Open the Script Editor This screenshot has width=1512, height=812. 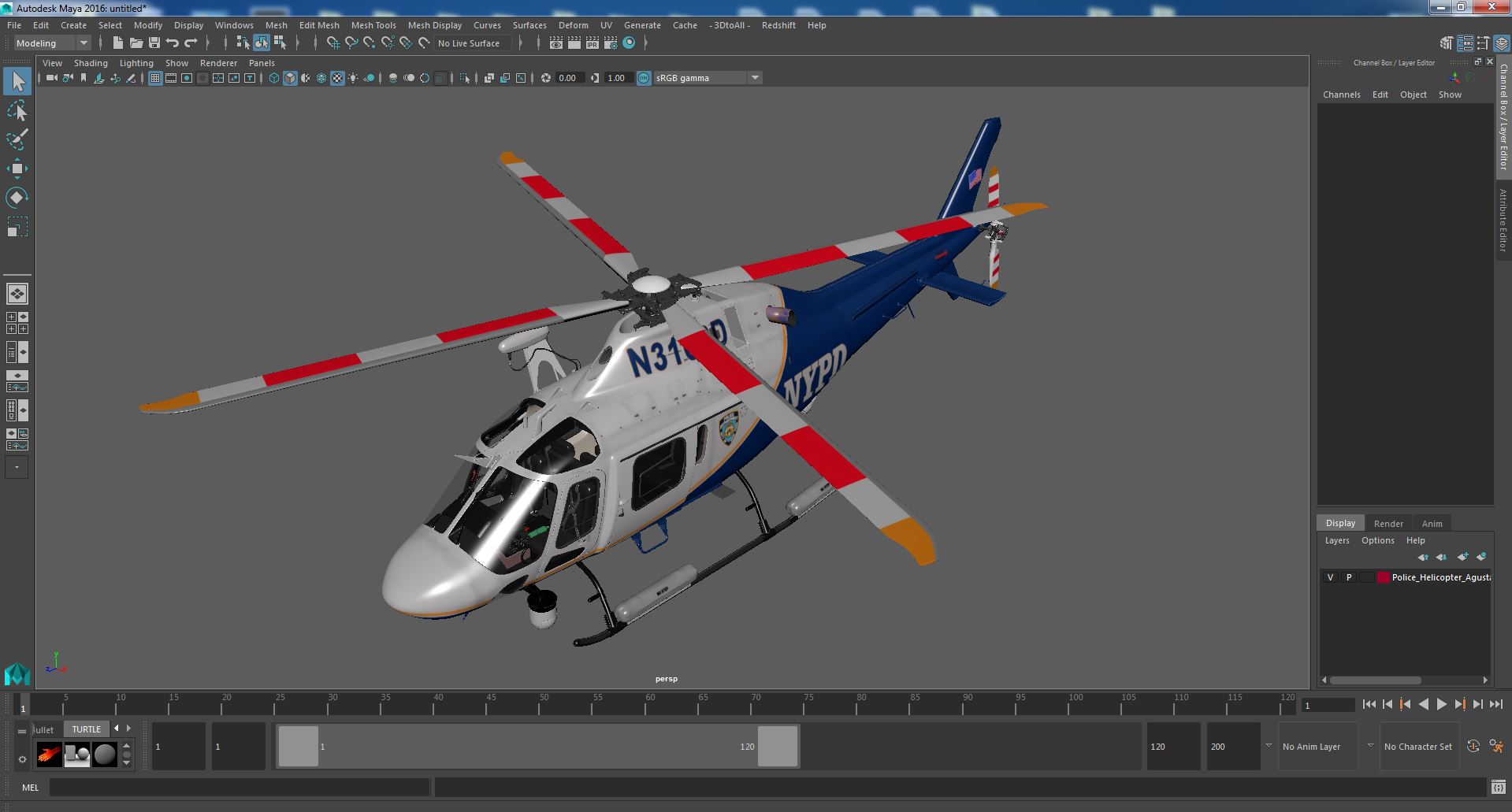point(1498,787)
